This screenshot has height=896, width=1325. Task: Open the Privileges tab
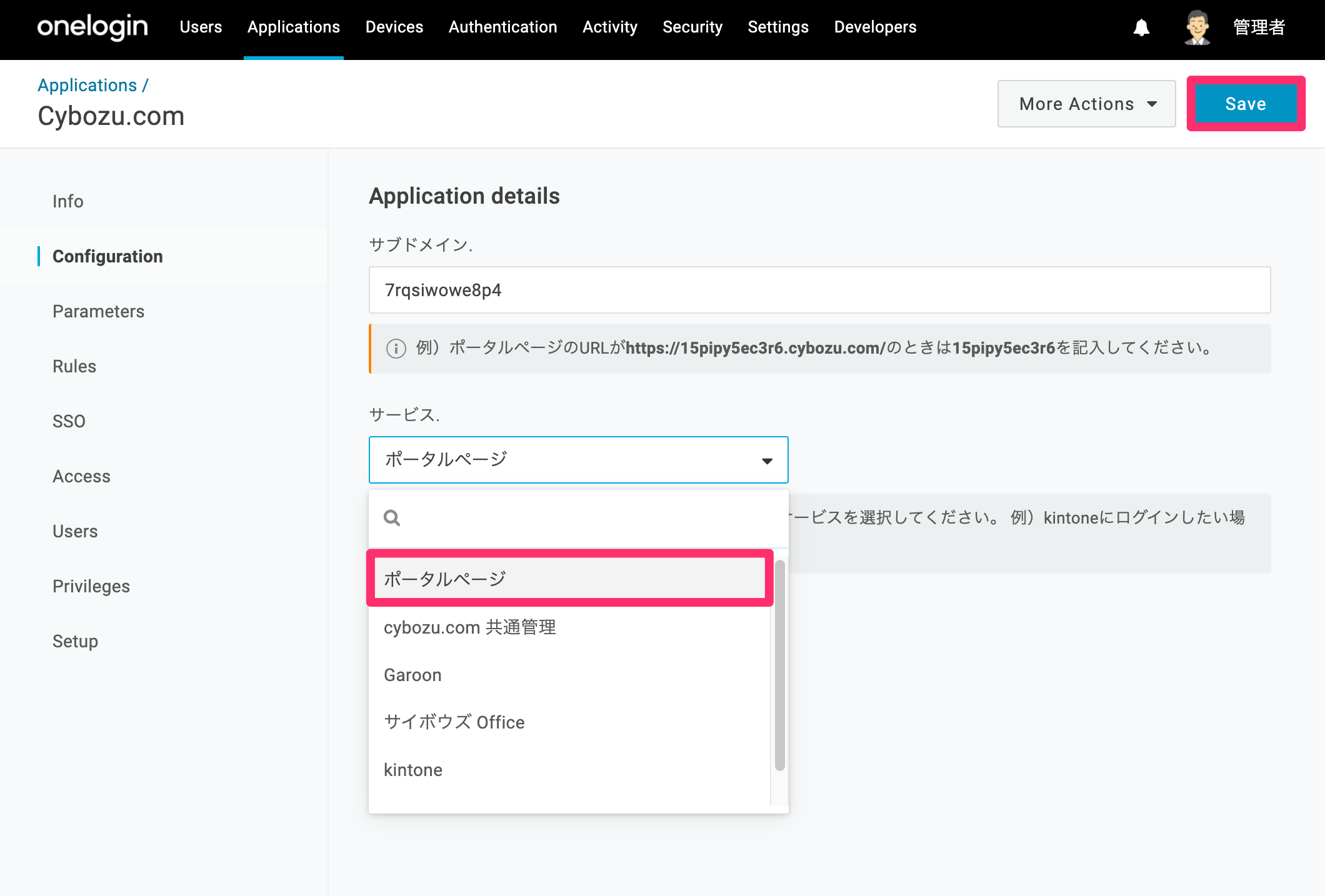coord(91,586)
